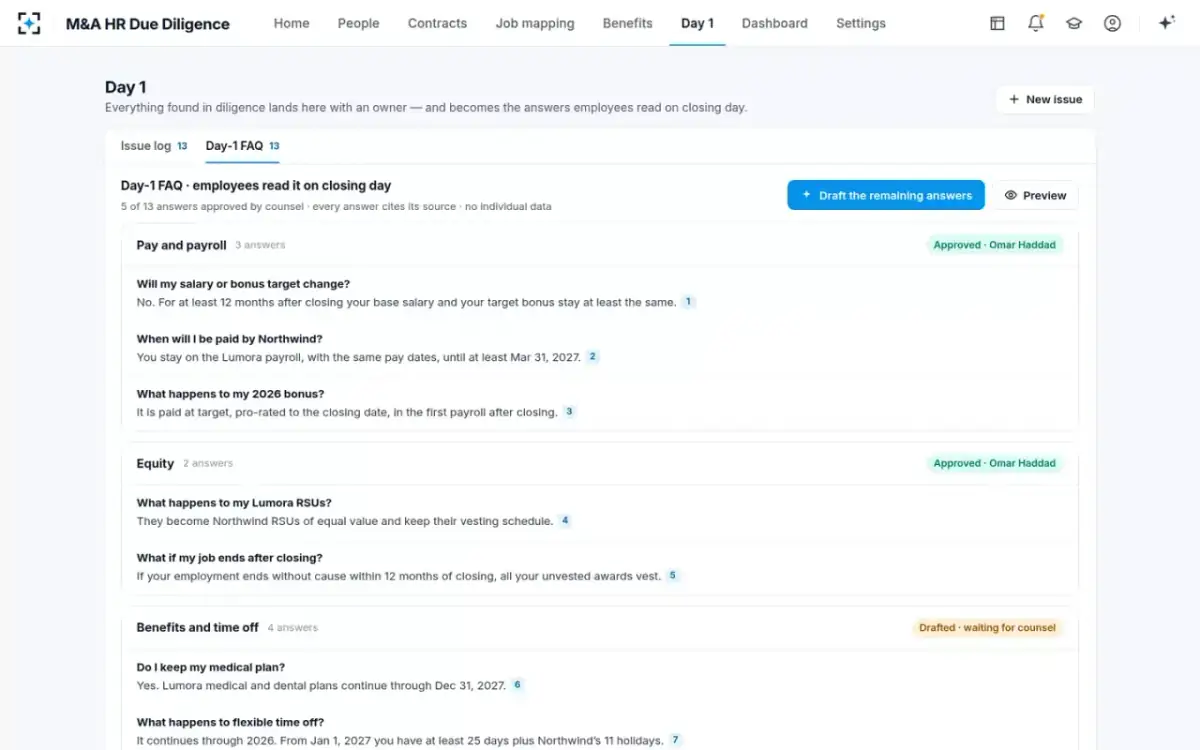Click citation badge 1 on salary answer
This screenshot has width=1200, height=750.
click(x=688, y=302)
